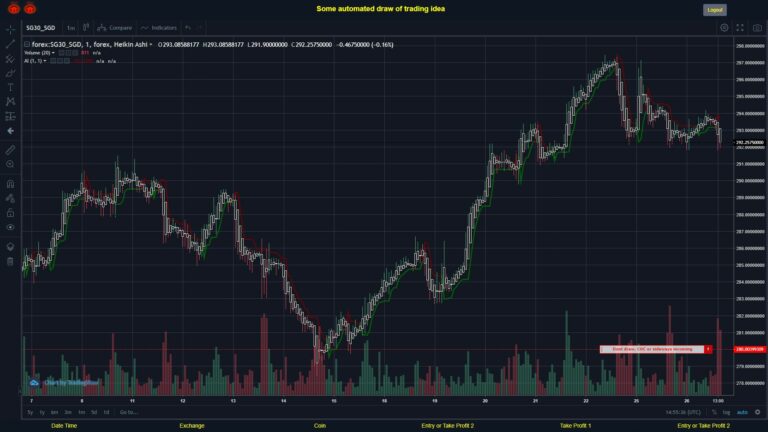Open the prediction and measurement tools

(x=10, y=117)
